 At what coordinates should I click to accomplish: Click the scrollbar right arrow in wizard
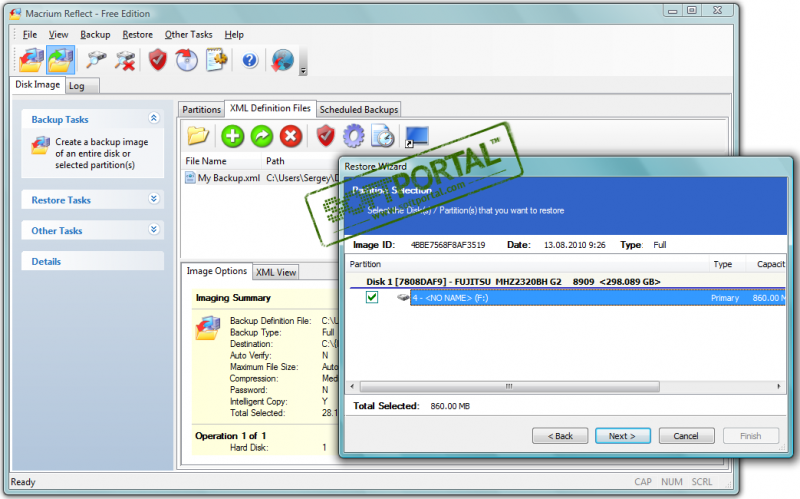tap(779, 386)
